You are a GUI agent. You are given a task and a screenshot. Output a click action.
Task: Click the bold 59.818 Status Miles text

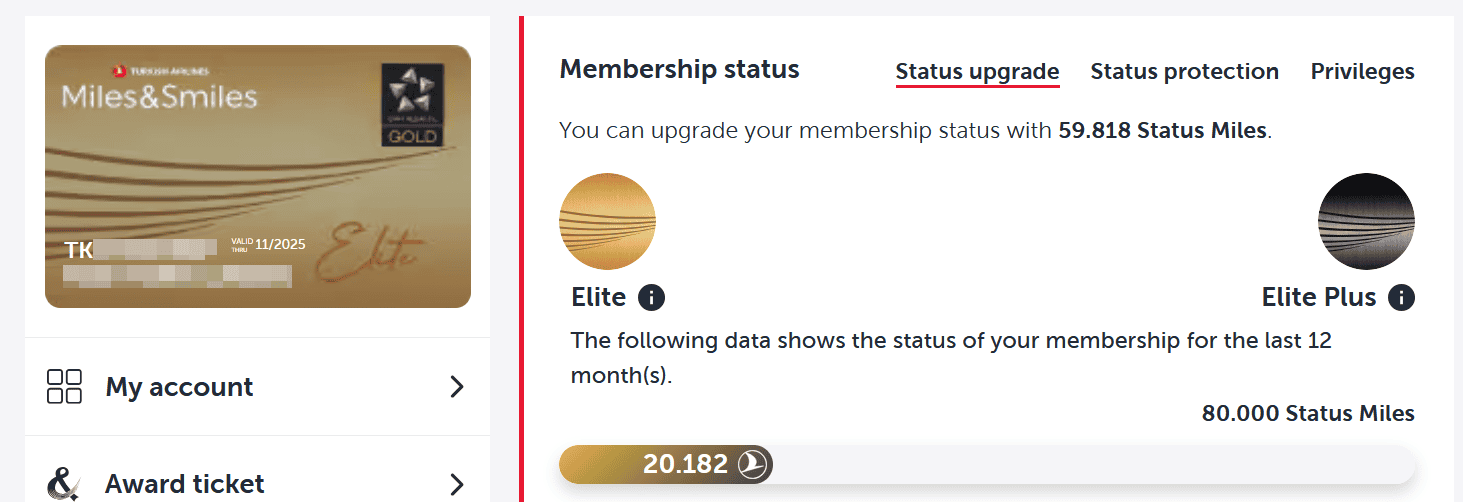tap(1162, 131)
